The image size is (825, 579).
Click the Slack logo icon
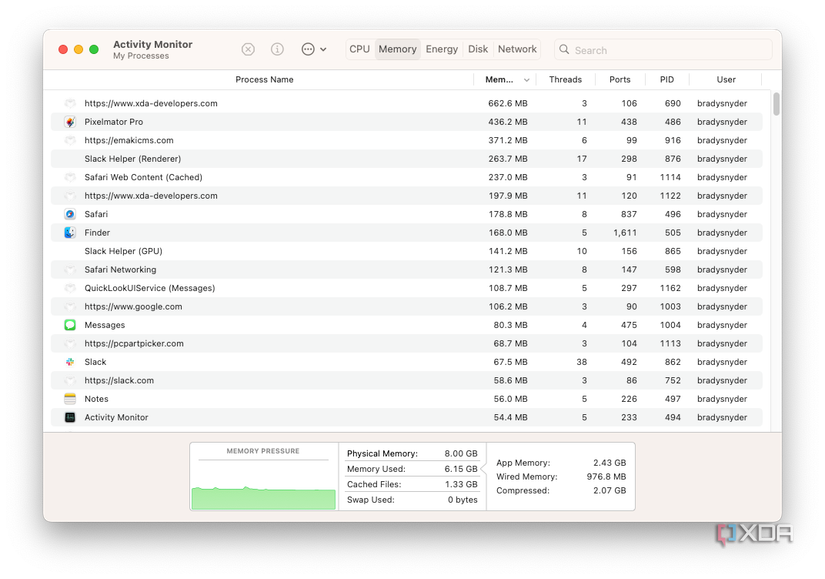point(70,362)
